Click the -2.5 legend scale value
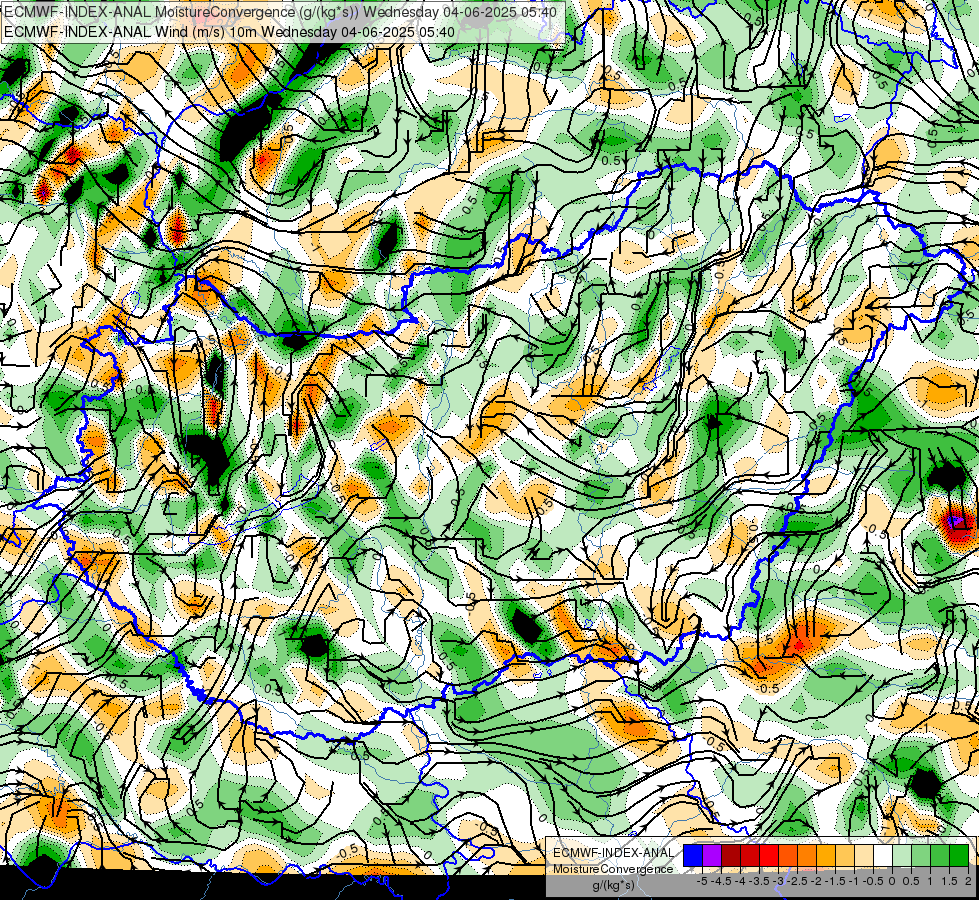The width and height of the screenshot is (979, 900). pyautogui.click(x=799, y=881)
